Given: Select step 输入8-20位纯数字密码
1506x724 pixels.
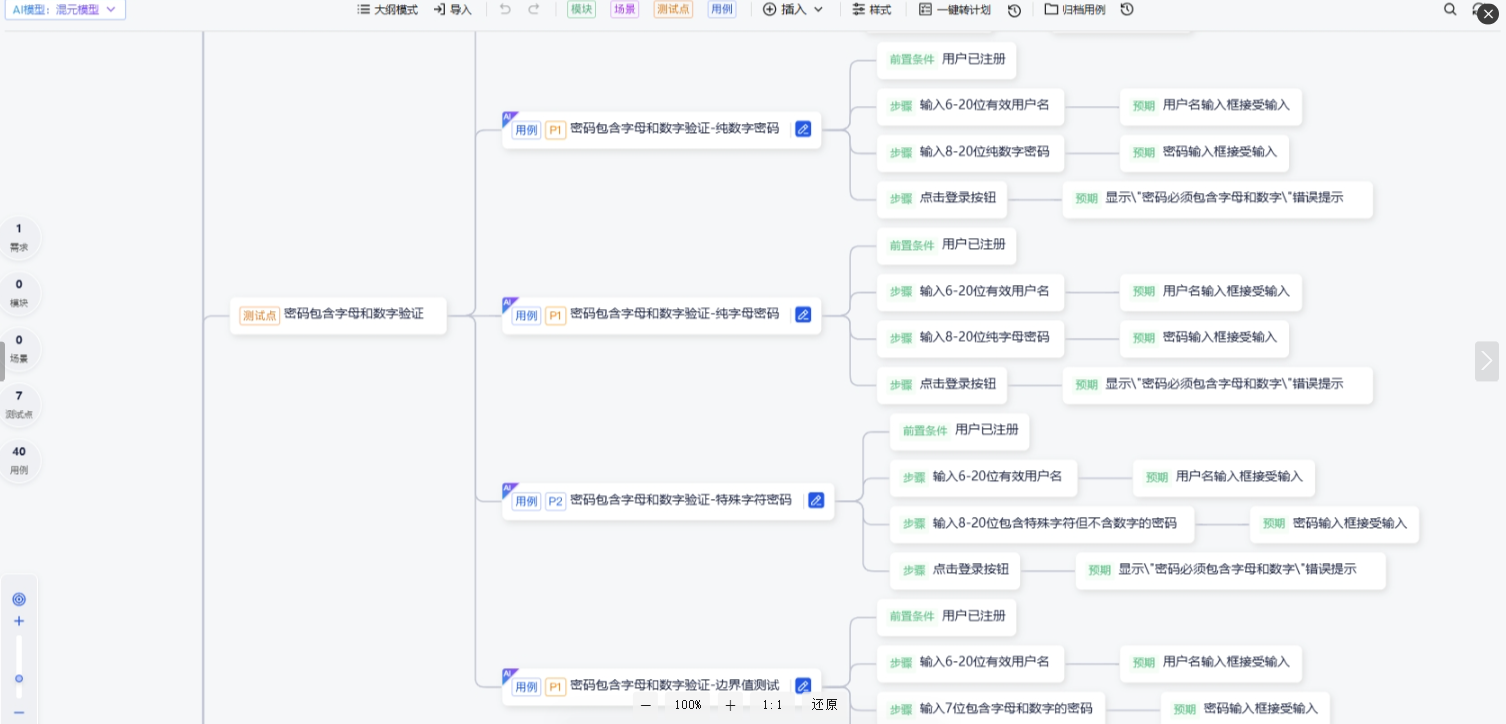Looking at the screenshot, I should coord(970,153).
